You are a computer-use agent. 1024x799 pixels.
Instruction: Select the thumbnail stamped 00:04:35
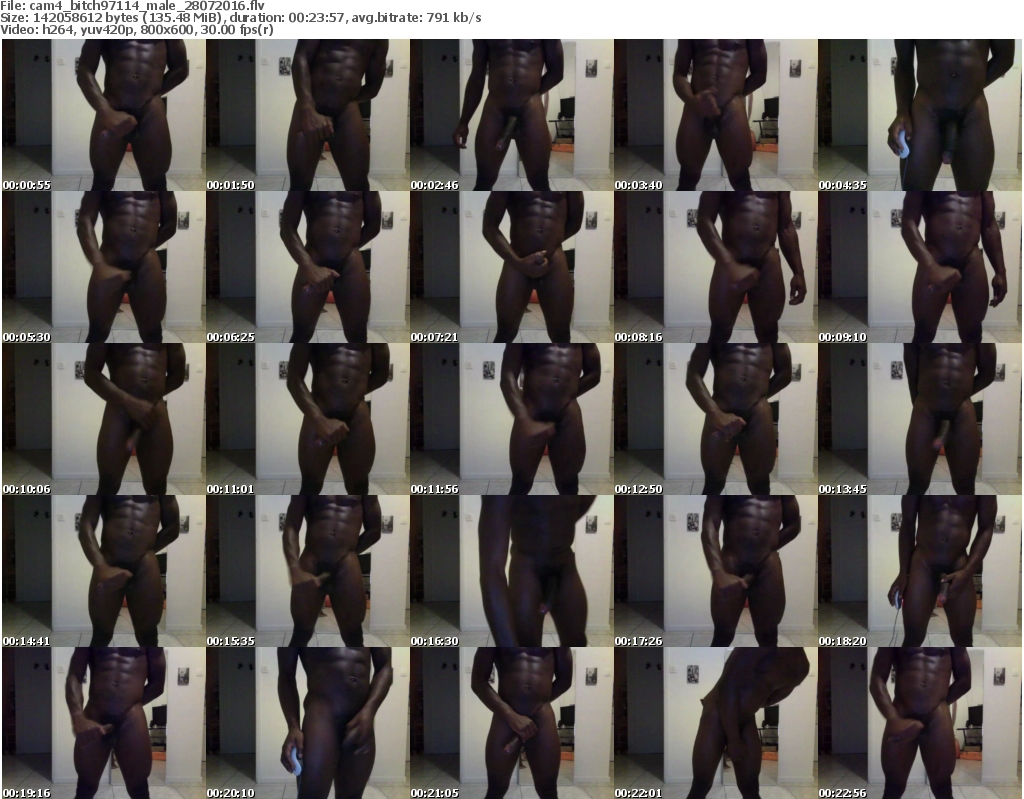click(x=920, y=115)
